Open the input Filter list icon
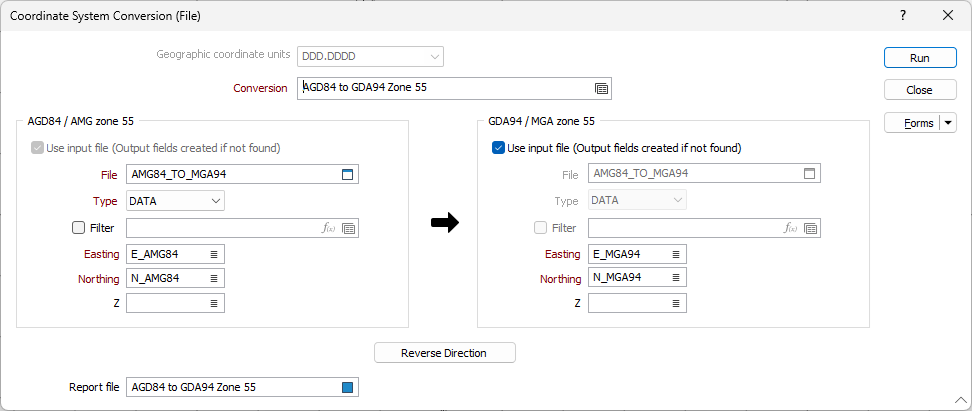Image resolution: width=972 pixels, height=411 pixels. [x=348, y=228]
